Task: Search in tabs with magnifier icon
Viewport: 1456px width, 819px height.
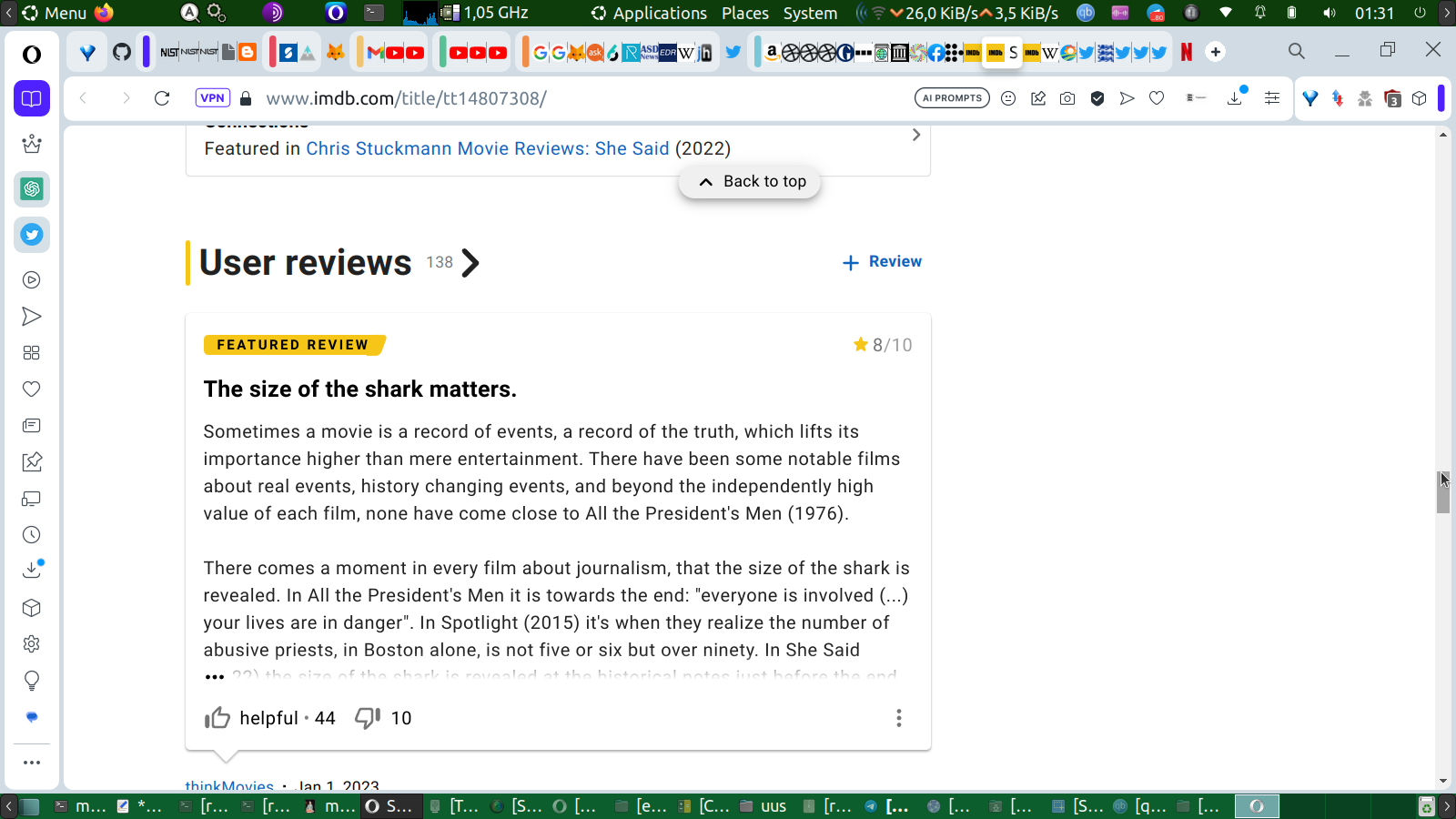Action: pyautogui.click(x=1297, y=52)
